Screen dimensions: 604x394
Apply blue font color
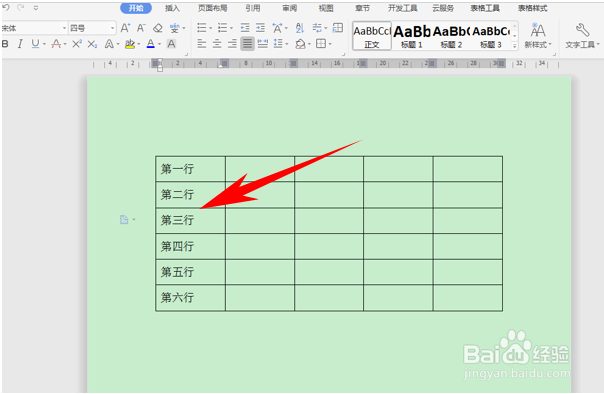pos(151,44)
